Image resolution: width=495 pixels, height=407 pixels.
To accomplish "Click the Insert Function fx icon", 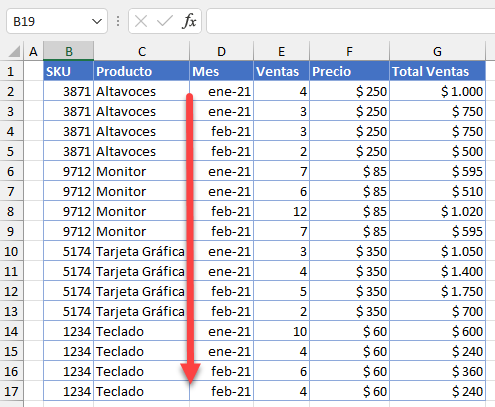I will click(189, 21).
